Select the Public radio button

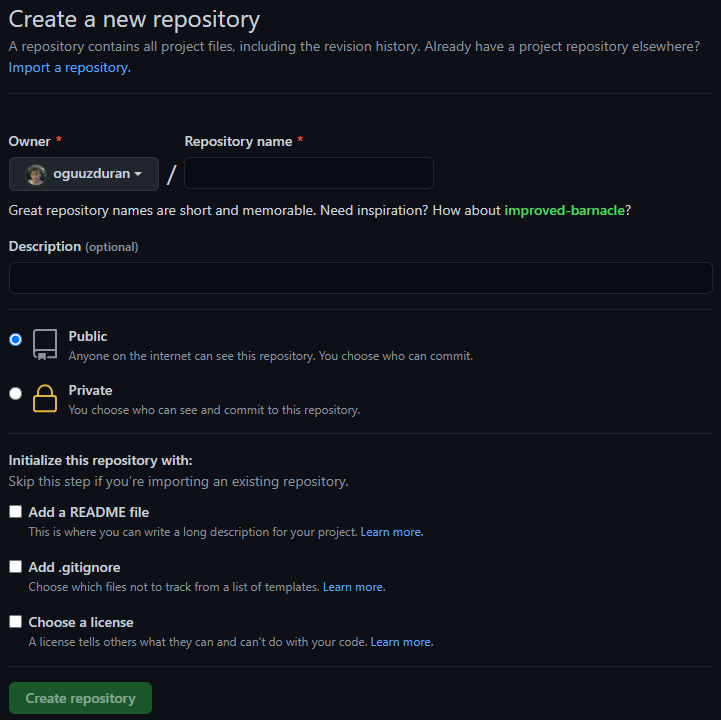16,339
